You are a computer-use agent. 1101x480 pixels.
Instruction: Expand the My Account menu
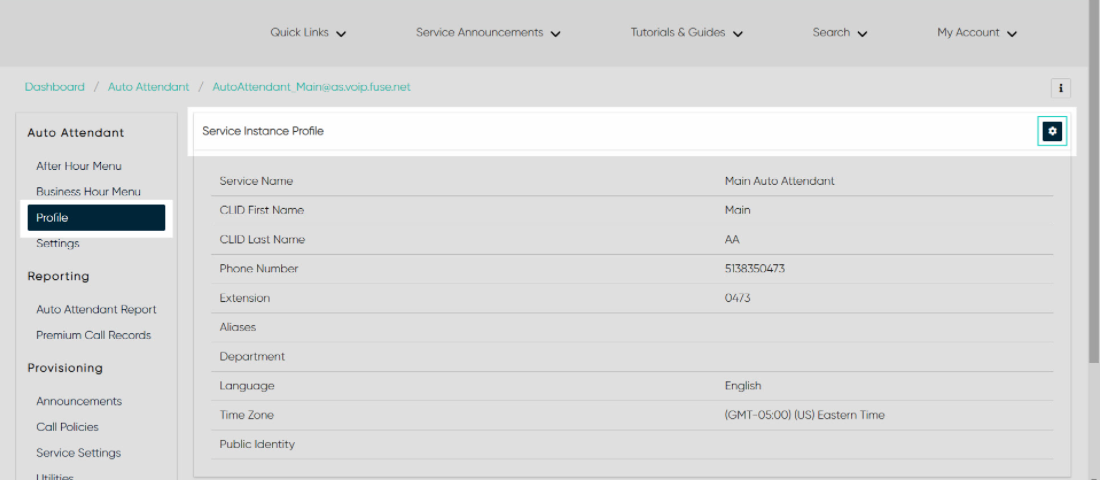pos(977,33)
